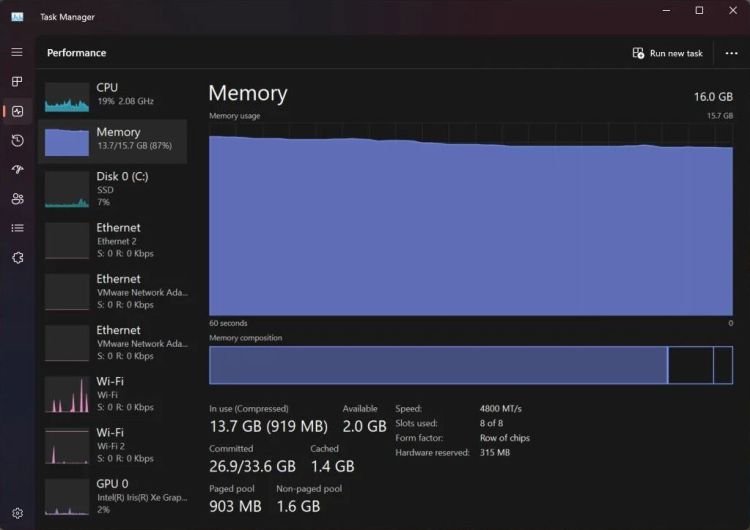Go to the Processes page icon

click(x=17, y=82)
